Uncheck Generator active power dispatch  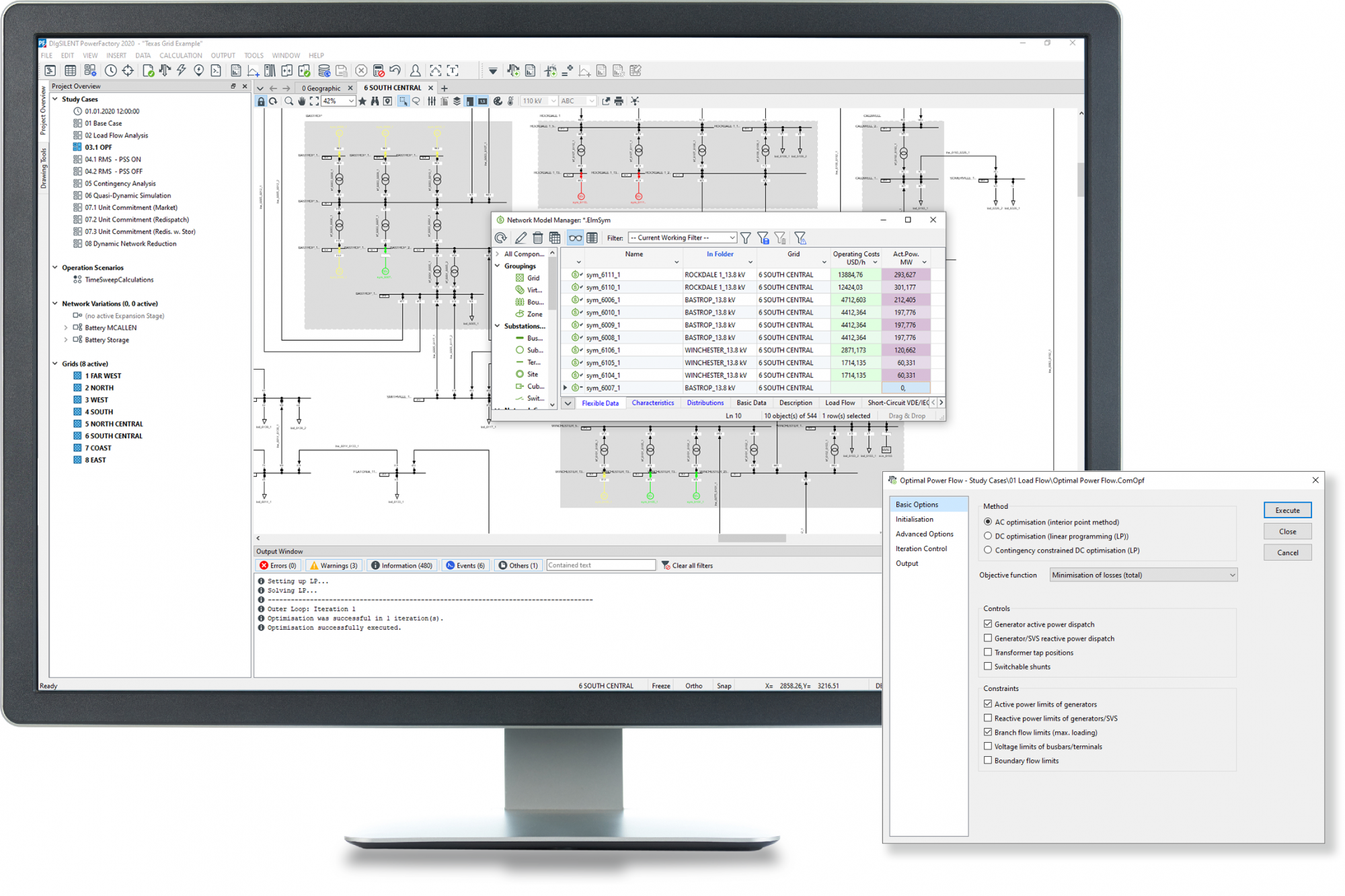pos(988,624)
